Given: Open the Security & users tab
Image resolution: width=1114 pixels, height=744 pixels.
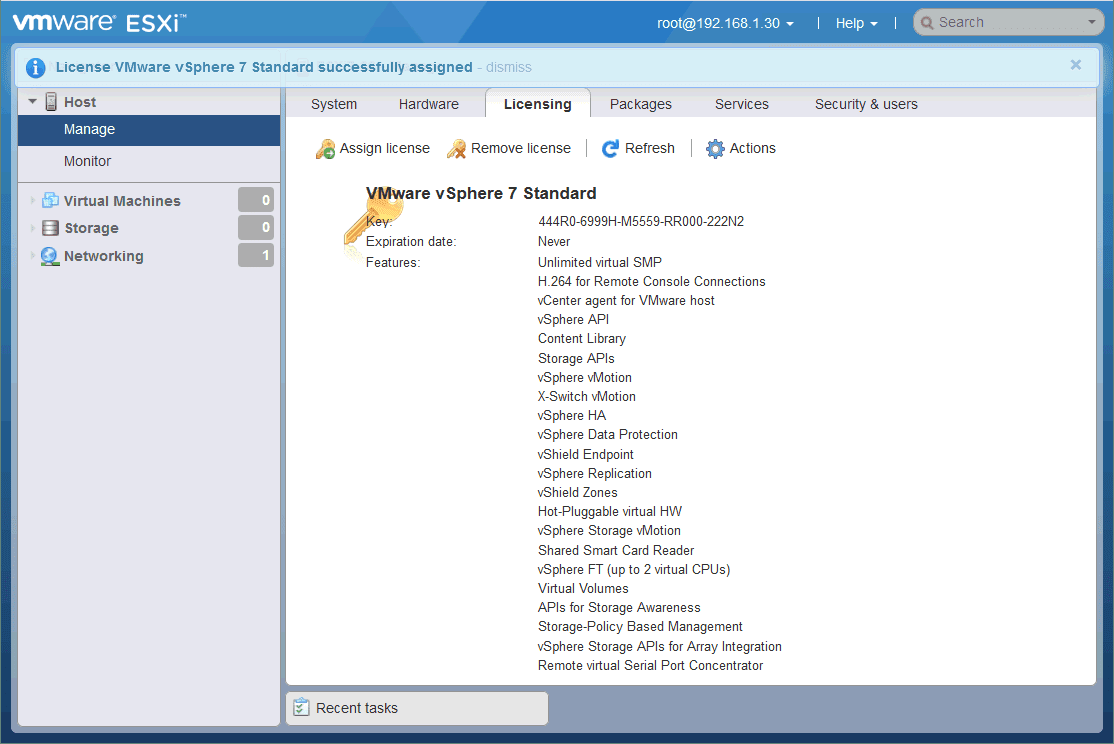Looking at the screenshot, I should click(865, 103).
